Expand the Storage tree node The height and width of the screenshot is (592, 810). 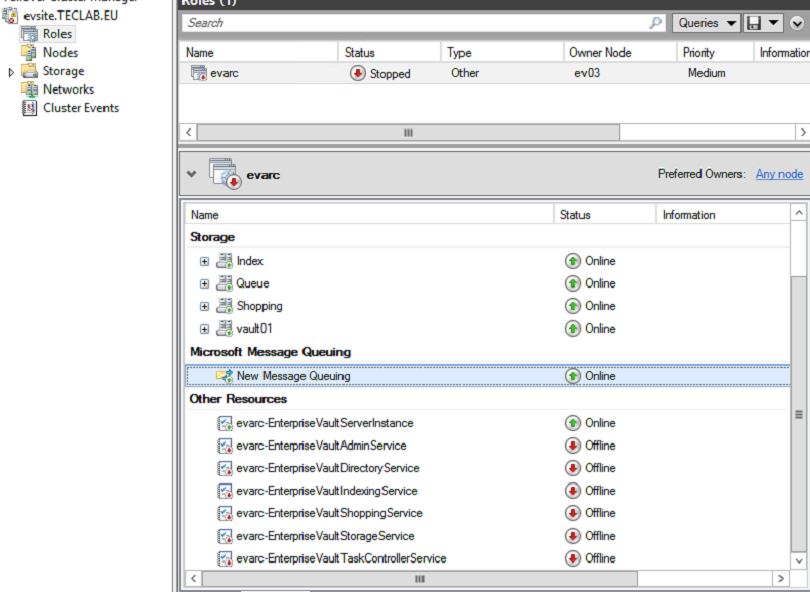click(x=12, y=72)
